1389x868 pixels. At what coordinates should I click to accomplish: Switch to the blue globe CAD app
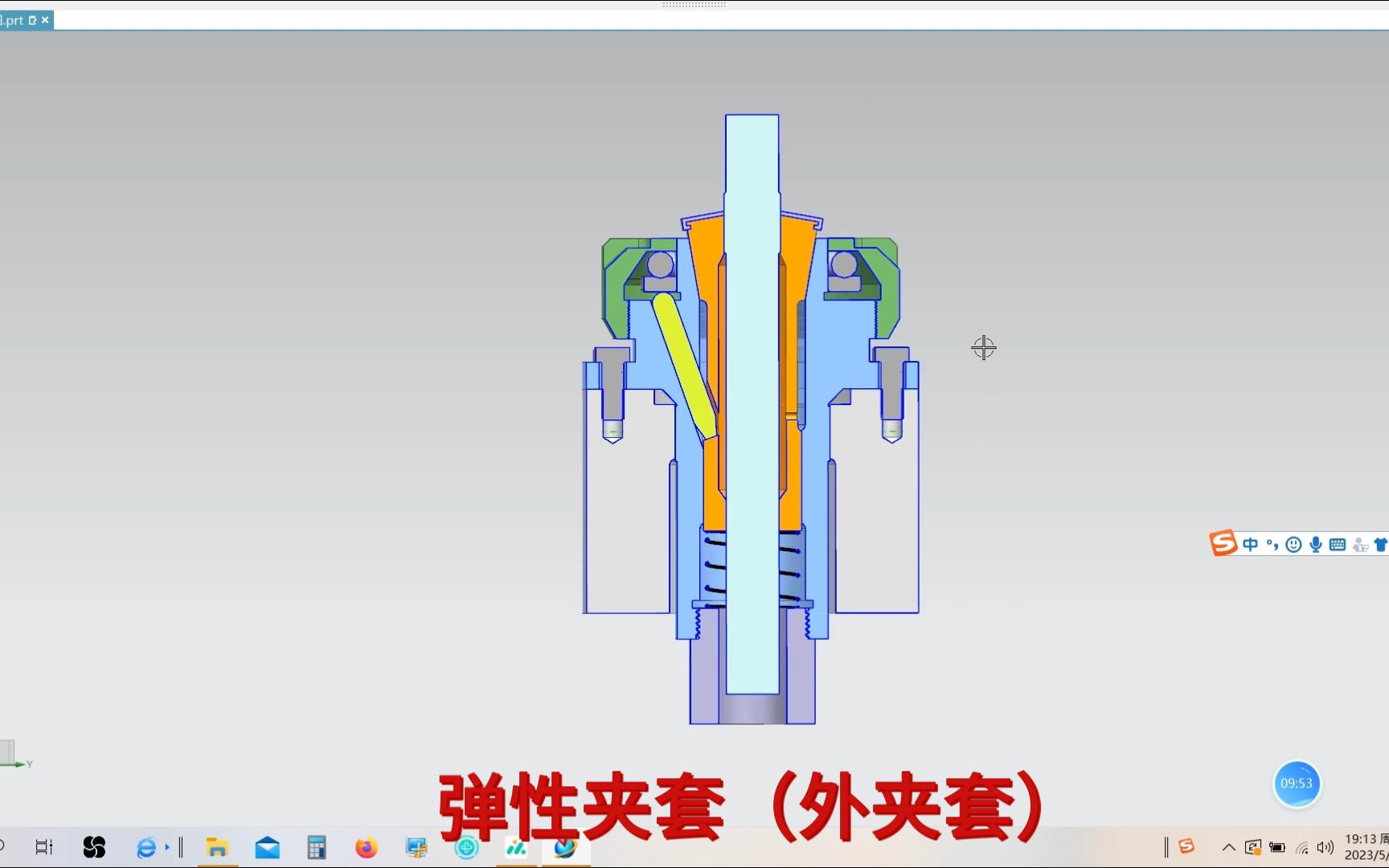566,847
